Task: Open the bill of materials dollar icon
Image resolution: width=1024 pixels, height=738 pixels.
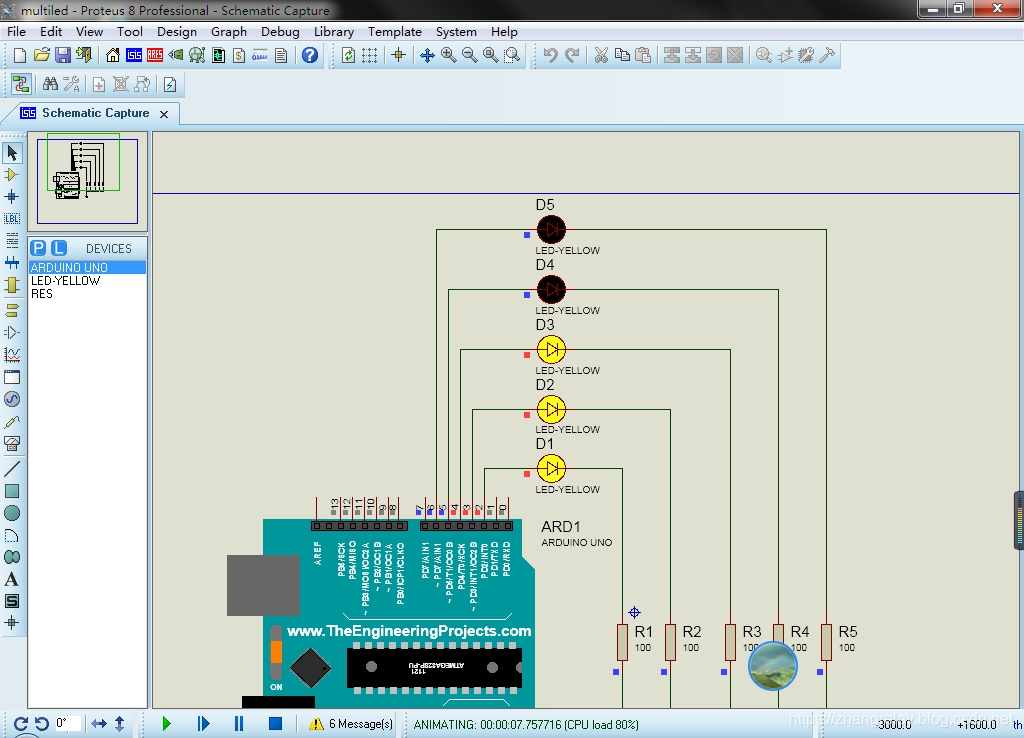Action: 239,56
